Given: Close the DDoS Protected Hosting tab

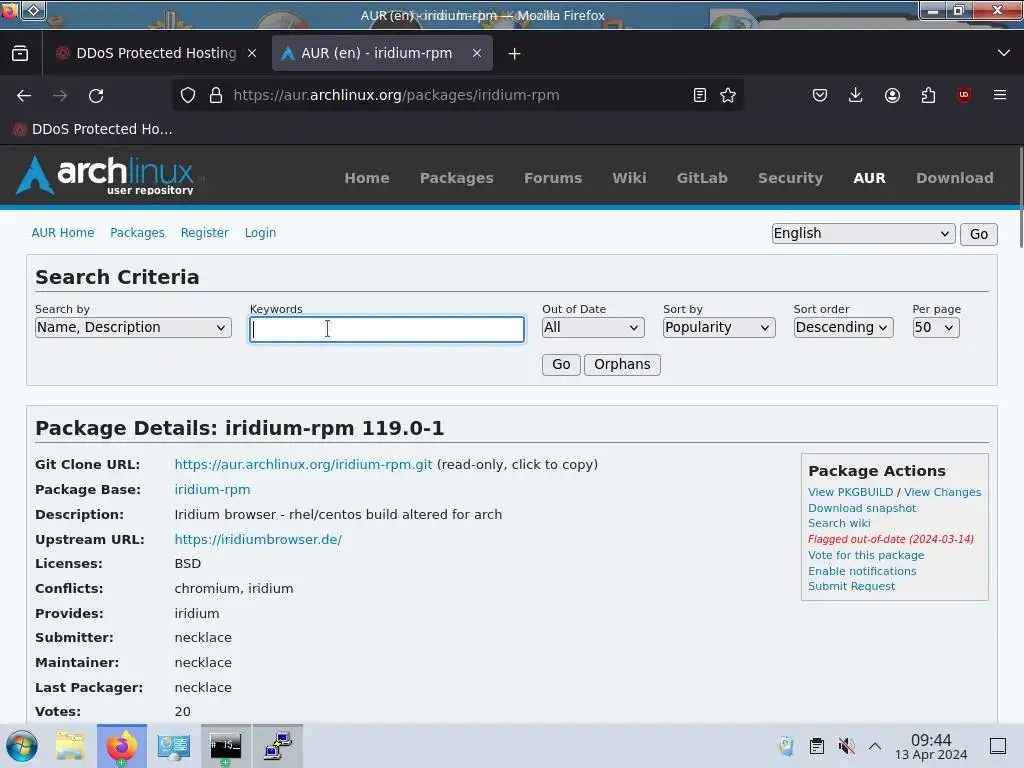Looking at the screenshot, I should (252, 54).
